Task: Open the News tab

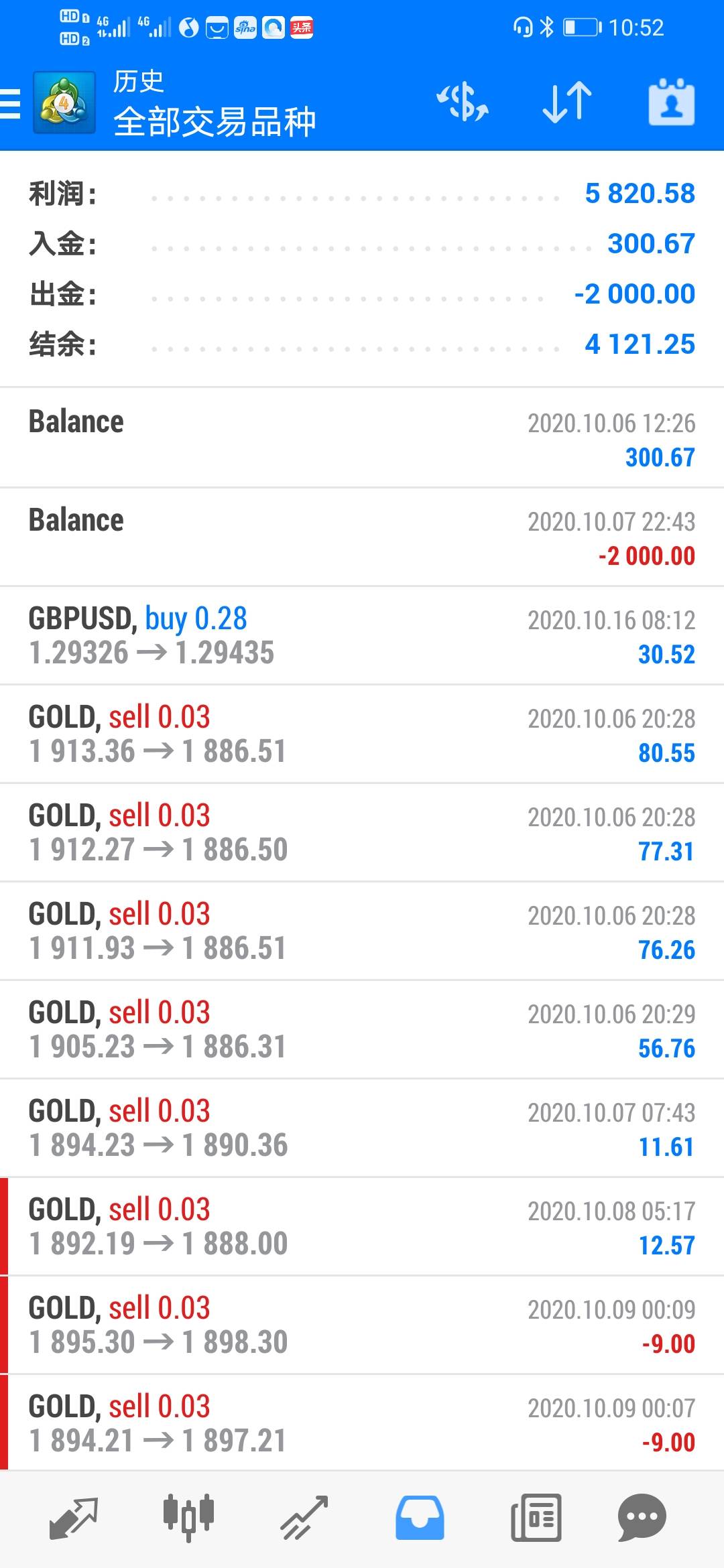Action: click(536, 1517)
